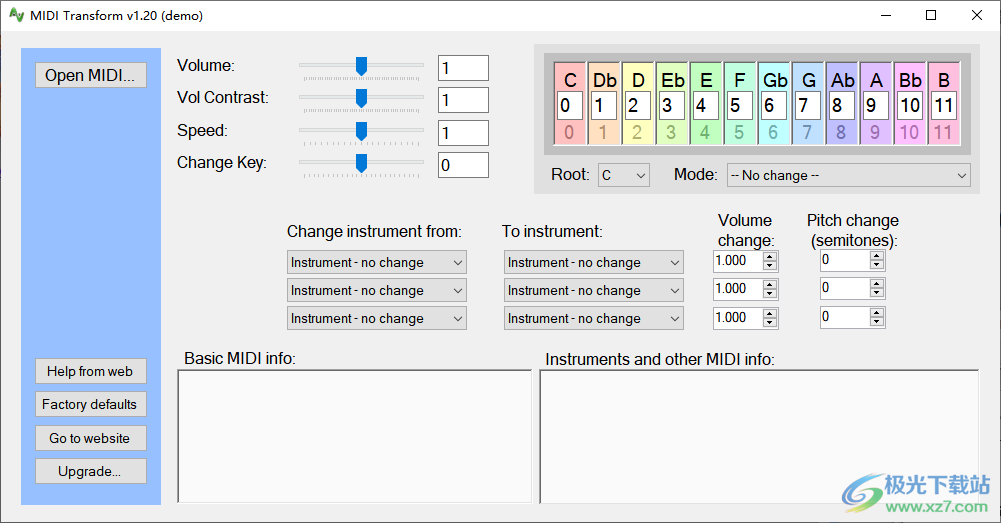Click the Eb note mapping field
Screen dimensions: 1001x523
click(672, 105)
